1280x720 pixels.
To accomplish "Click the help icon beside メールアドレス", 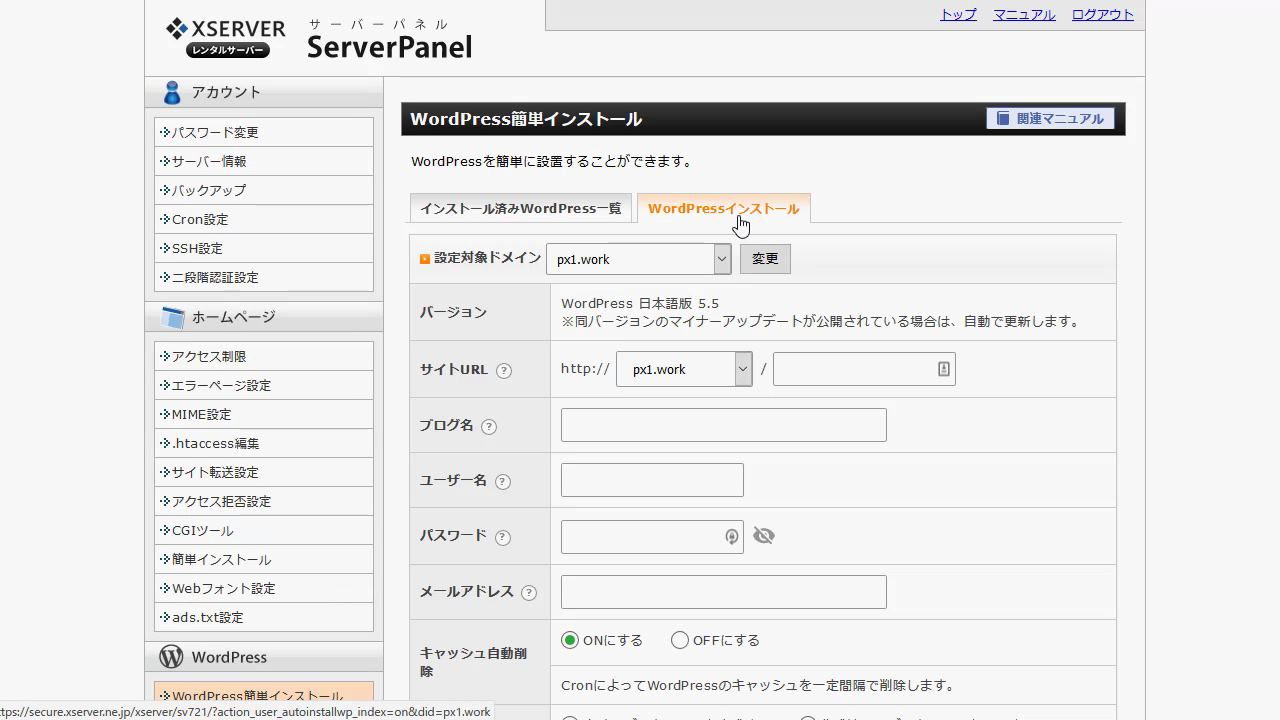I will pyautogui.click(x=529, y=593).
